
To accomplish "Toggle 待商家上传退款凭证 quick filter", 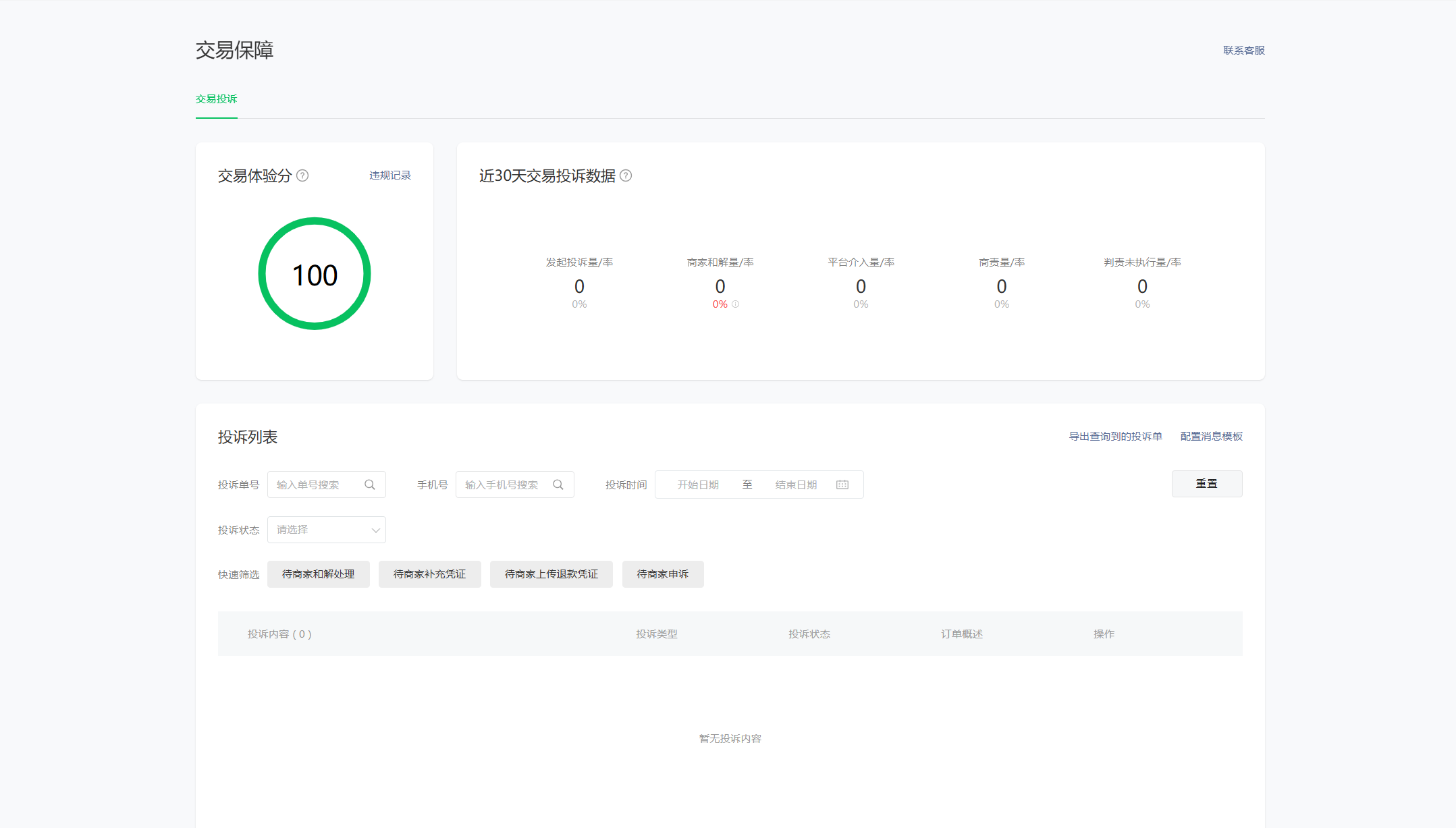I will pos(551,574).
